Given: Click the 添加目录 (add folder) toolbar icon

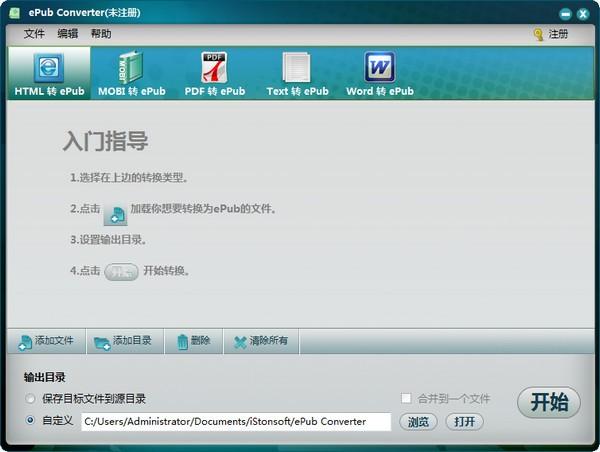Looking at the screenshot, I should 102,342.
